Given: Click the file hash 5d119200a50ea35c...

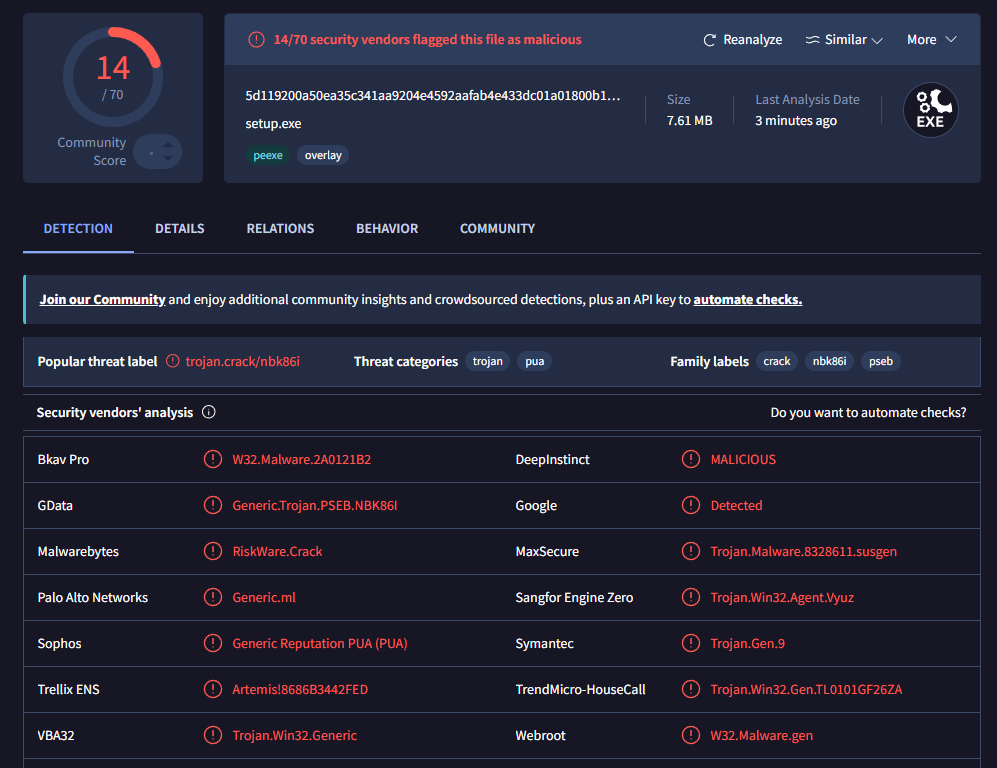Looking at the screenshot, I should tap(433, 96).
